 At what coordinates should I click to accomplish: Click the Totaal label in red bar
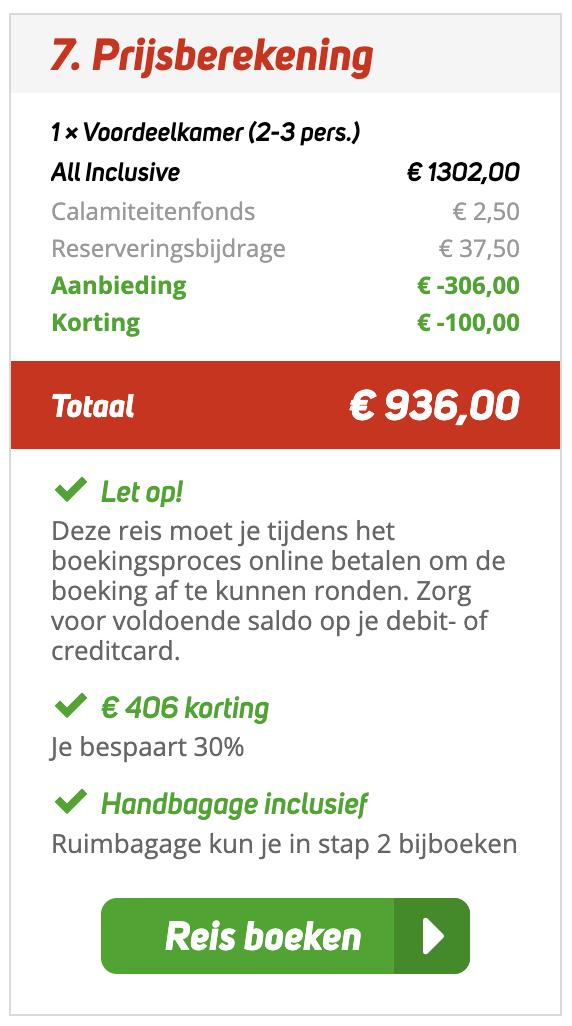click(x=92, y=406)
